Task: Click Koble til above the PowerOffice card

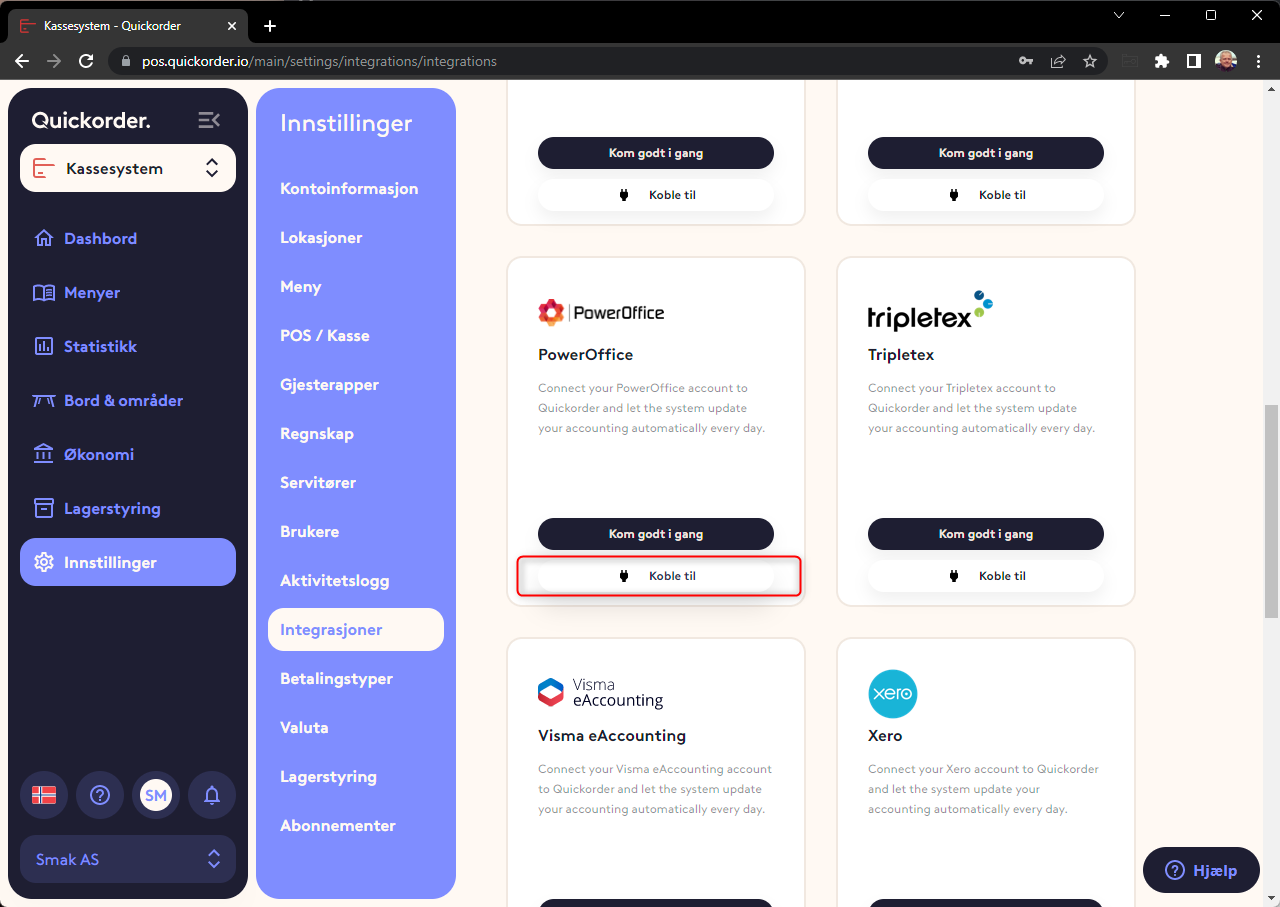Action: pos(656,195)
